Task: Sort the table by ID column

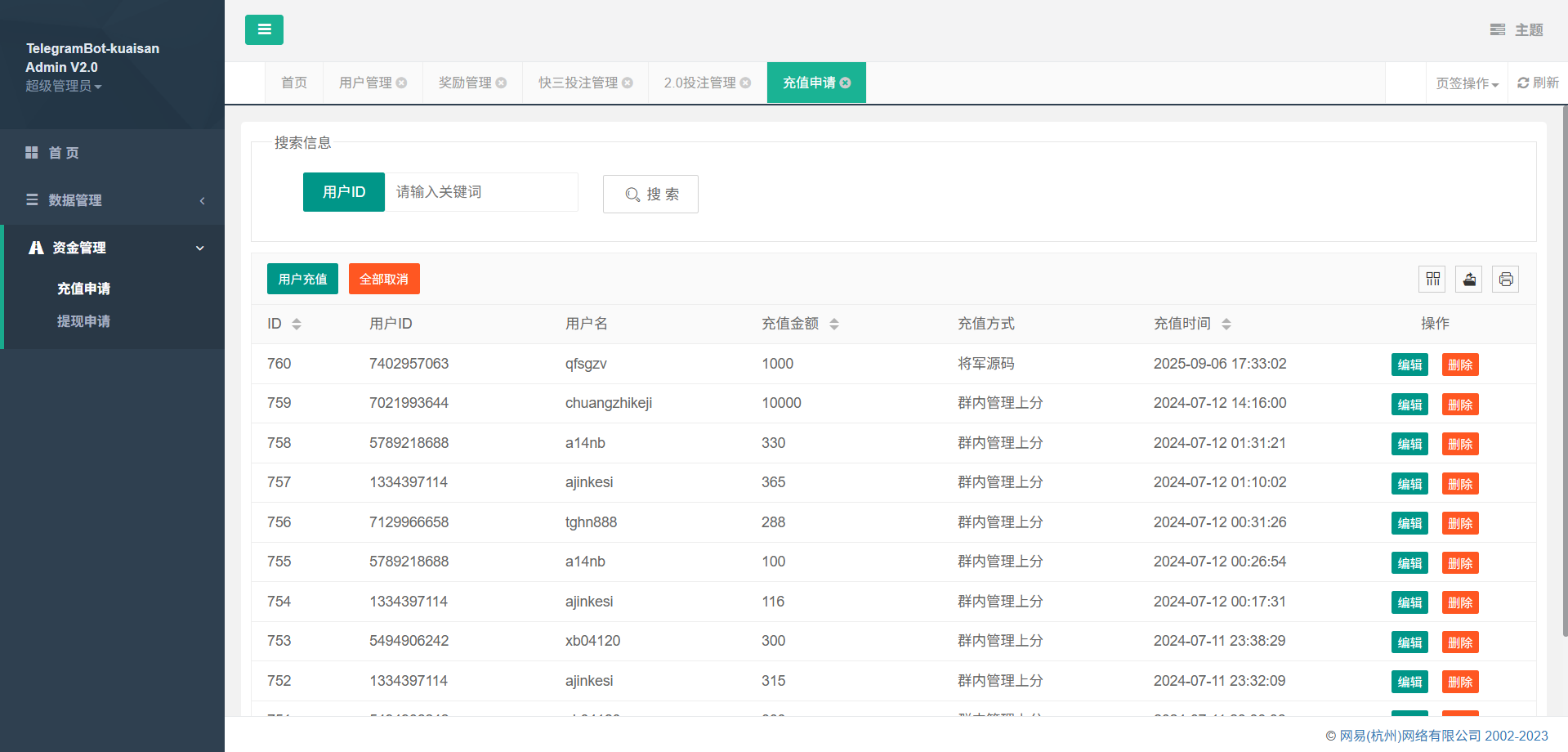Action: pyautogui.click(x=297, y=325)
